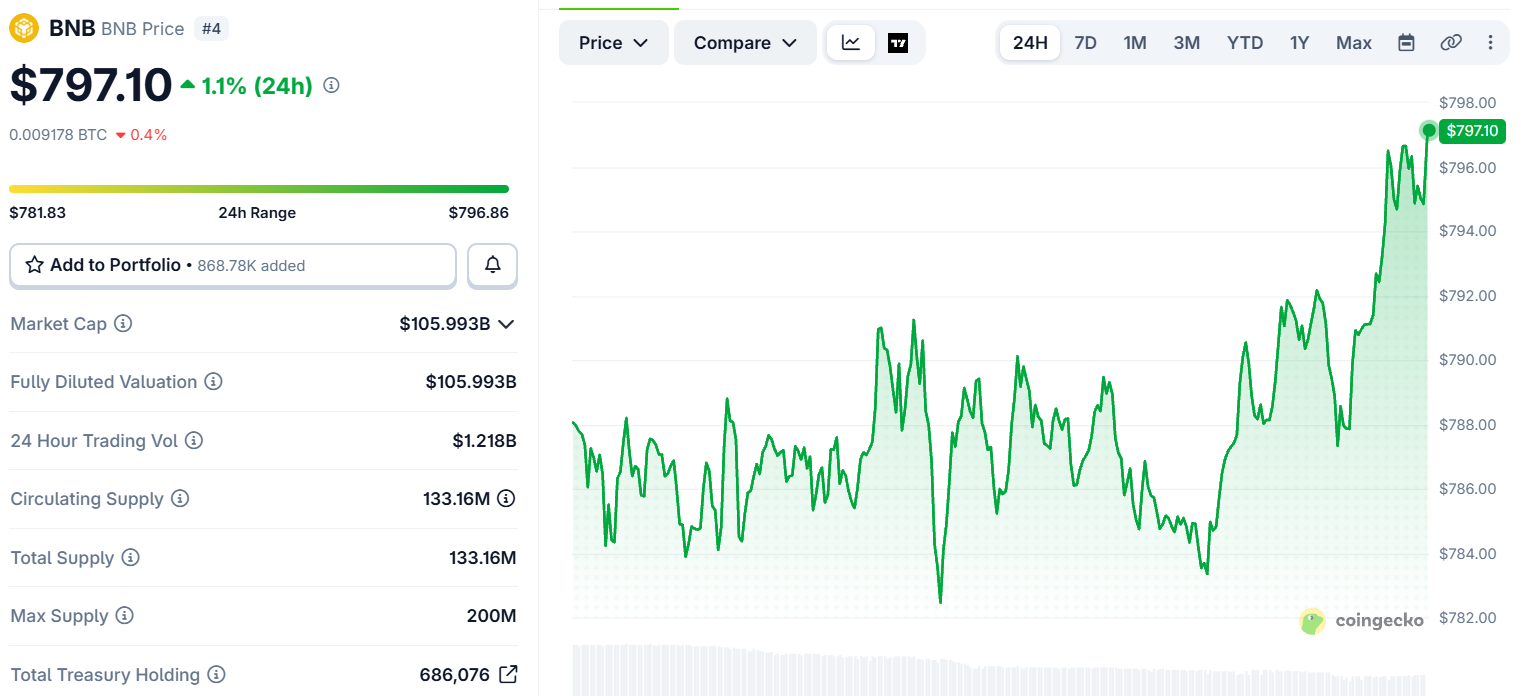Click the star icon in Add to Portfolio
The width and height of the screenshot is (1521, 696).
pyautogui.click(x=34, y=265)
